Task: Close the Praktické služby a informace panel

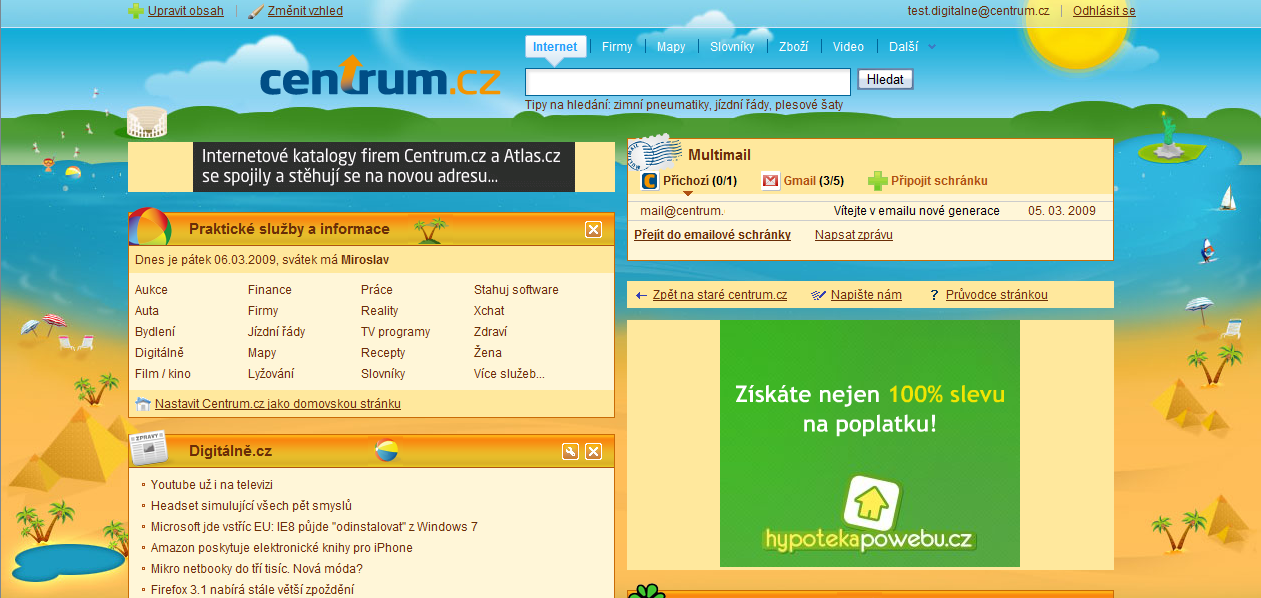Action: click(593, 230)
